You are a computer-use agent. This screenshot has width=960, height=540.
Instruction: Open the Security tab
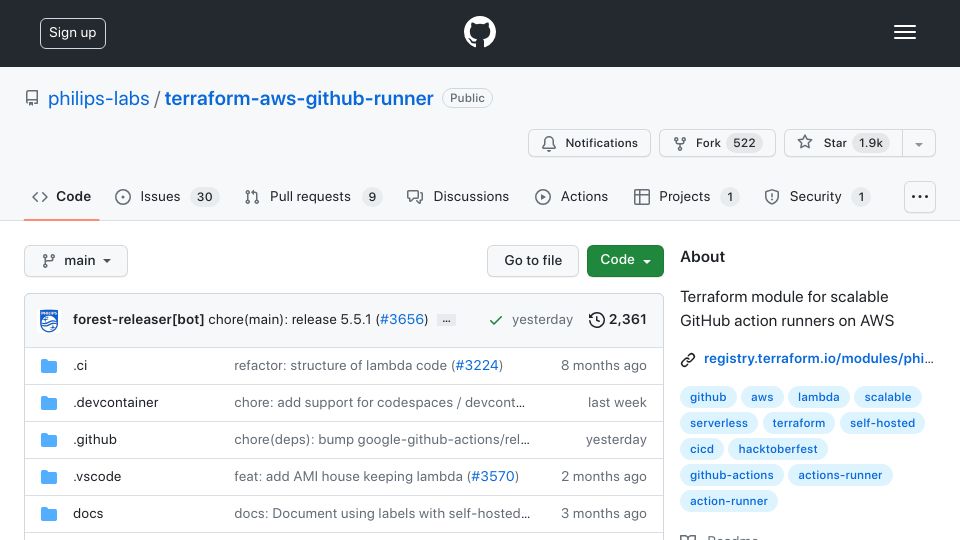point(817,197)
